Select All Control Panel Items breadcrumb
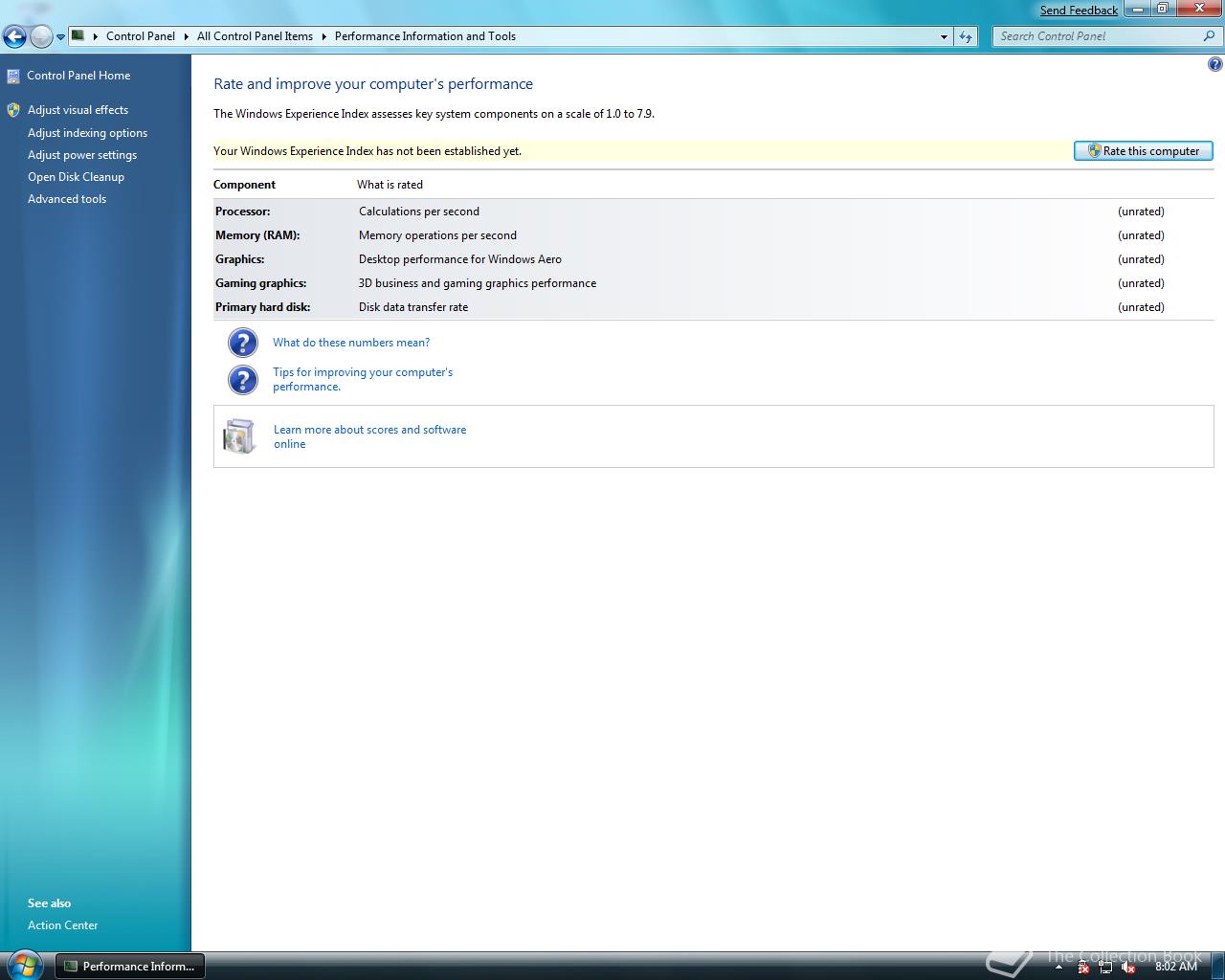Screen dimensions: 1225x980 point(255,36)
